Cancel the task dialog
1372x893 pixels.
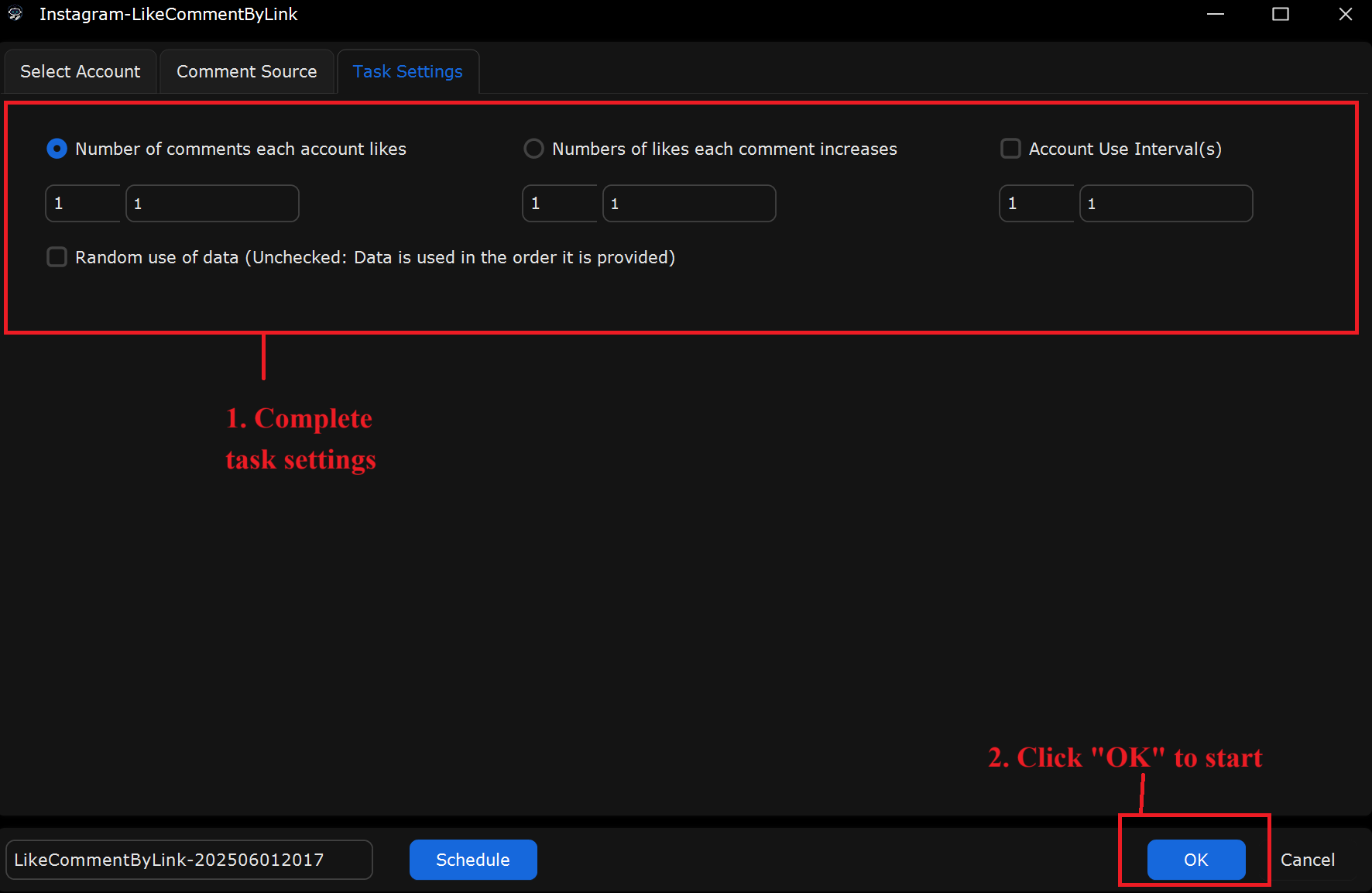tap(1308, 860)
